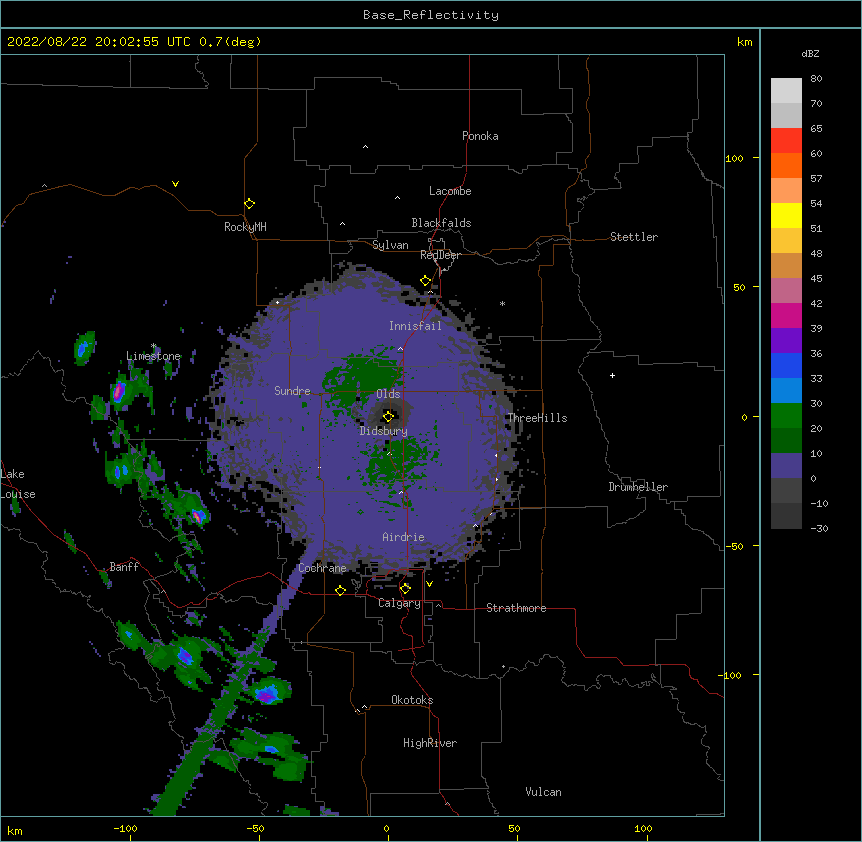862x842 pixels.
Task: Select the Strathmore label
Action: pos(516,608)
